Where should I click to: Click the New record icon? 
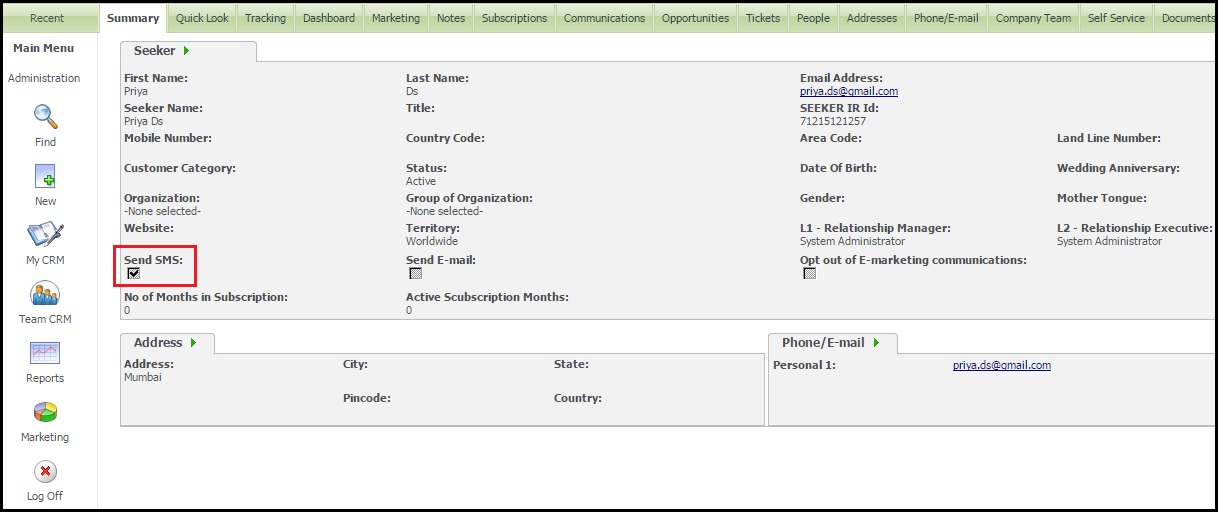click(46, 177)
